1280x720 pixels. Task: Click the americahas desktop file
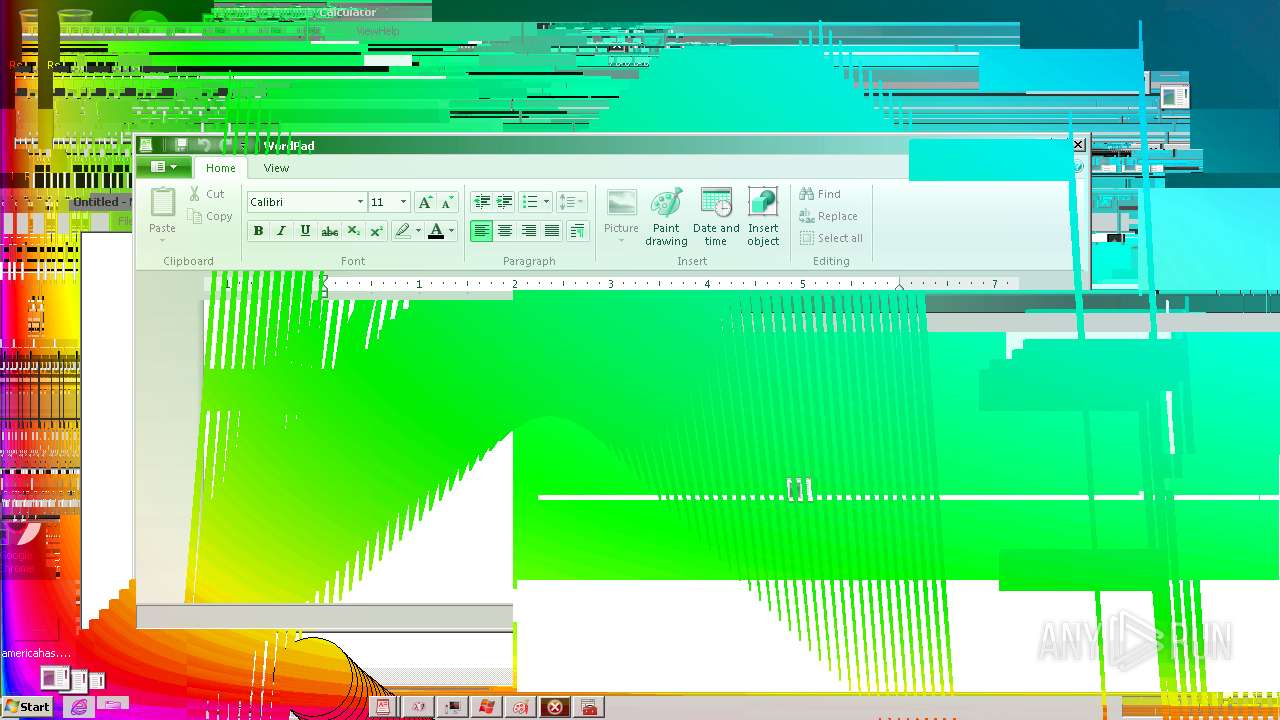point(36,653)
